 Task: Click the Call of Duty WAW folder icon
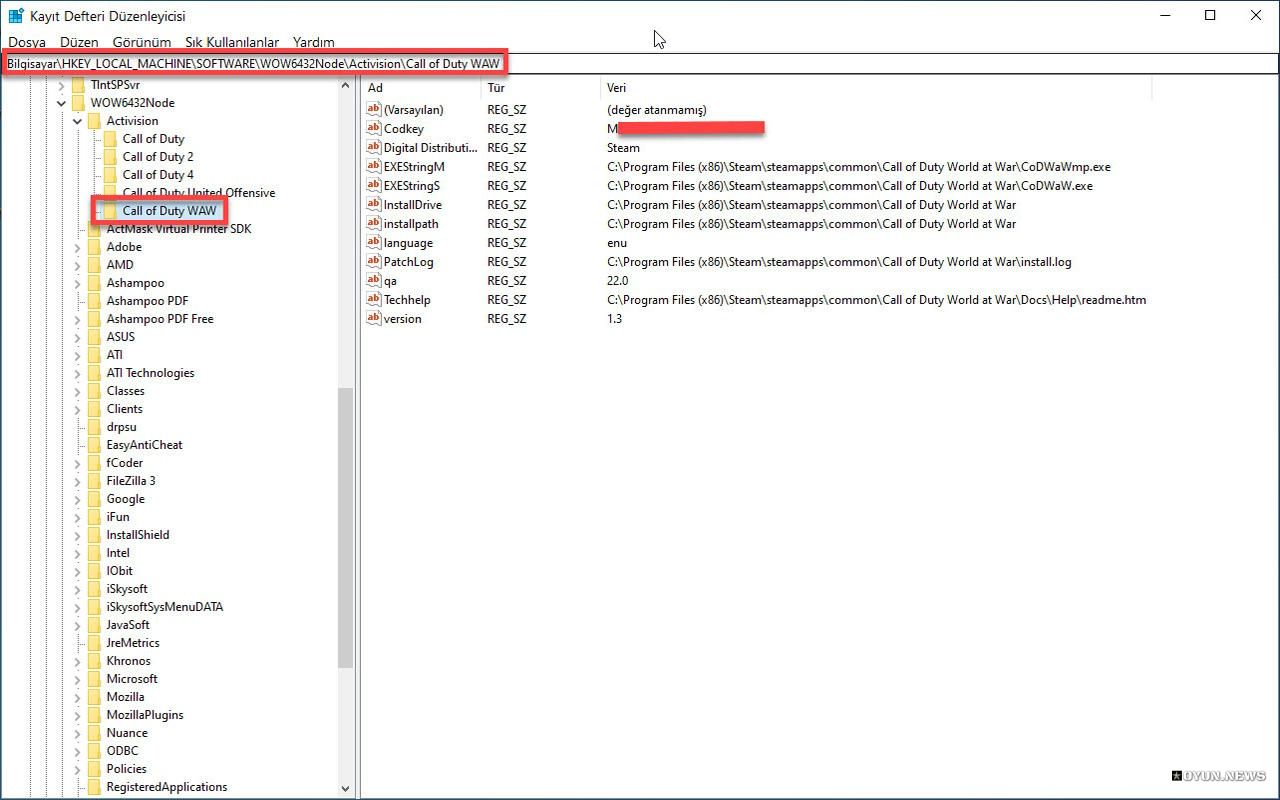point(110,211)
